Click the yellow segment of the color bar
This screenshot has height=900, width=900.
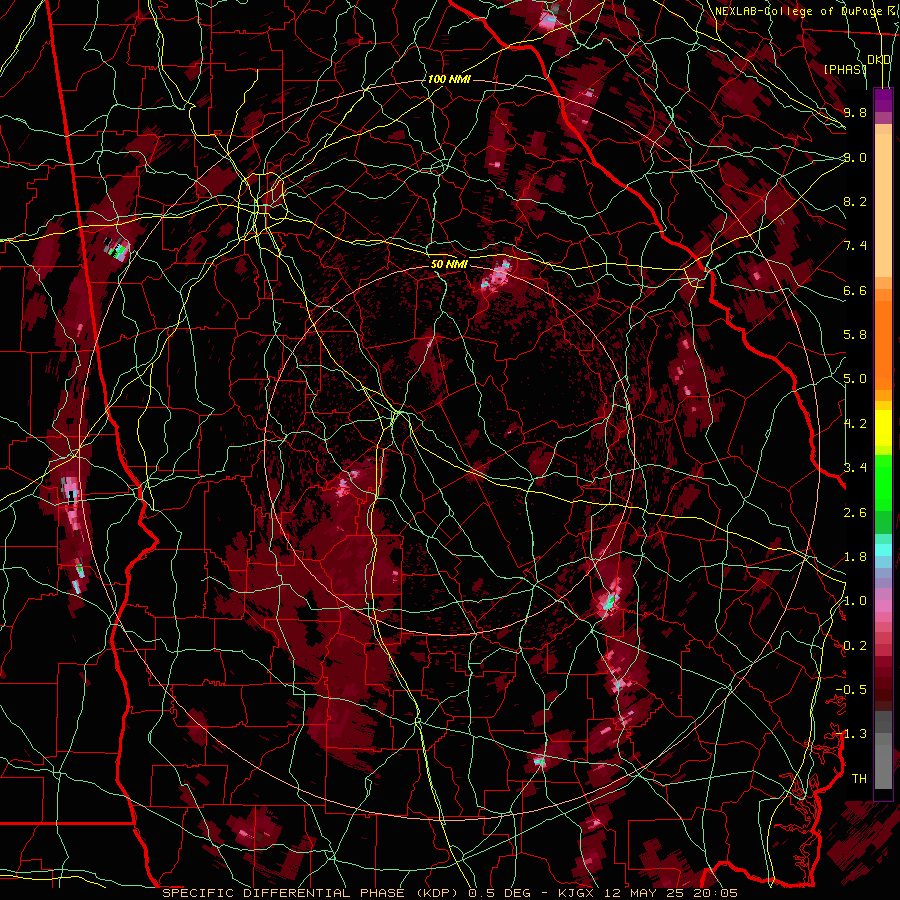pos(883,428)
